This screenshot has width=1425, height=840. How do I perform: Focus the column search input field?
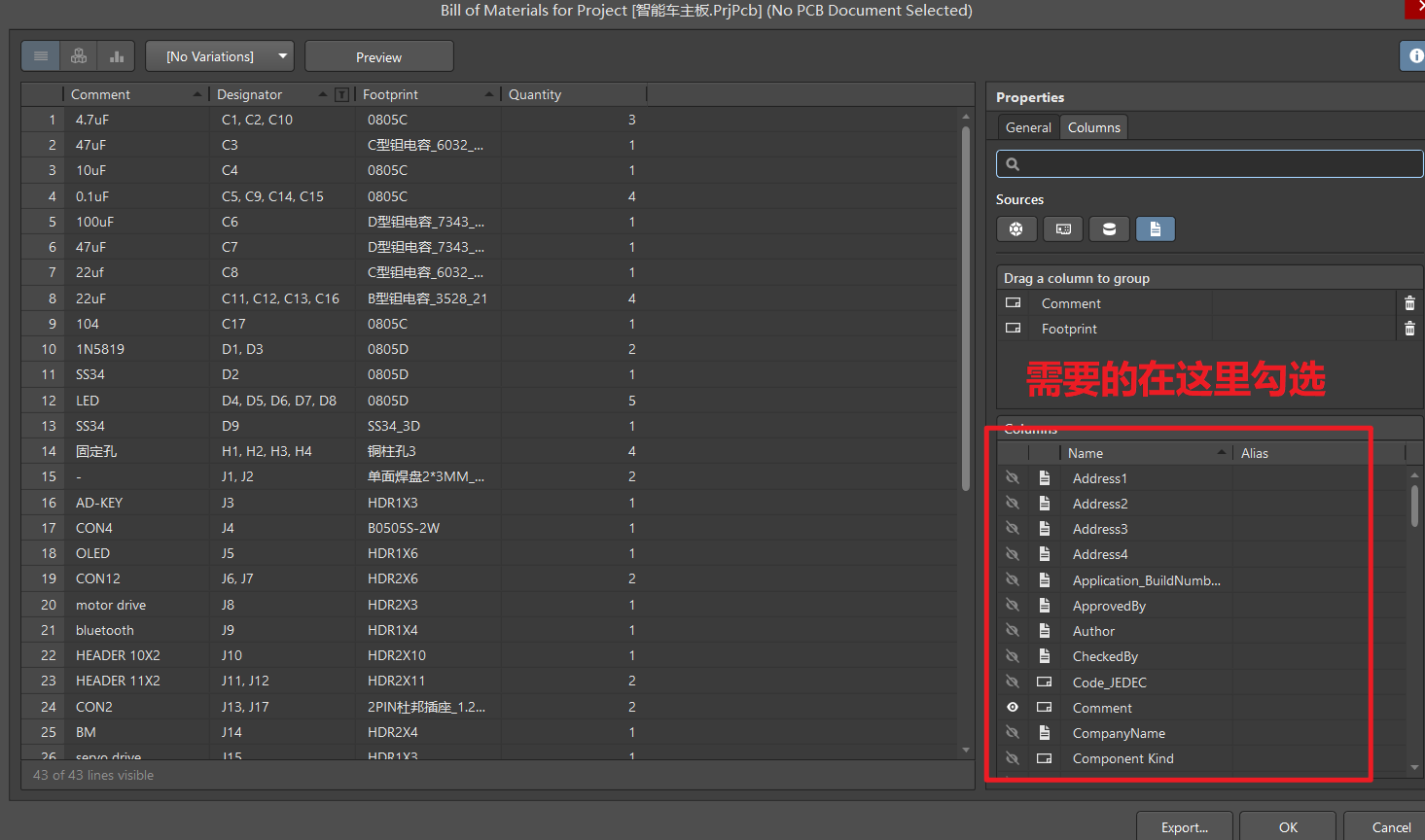coord(1209,164)
